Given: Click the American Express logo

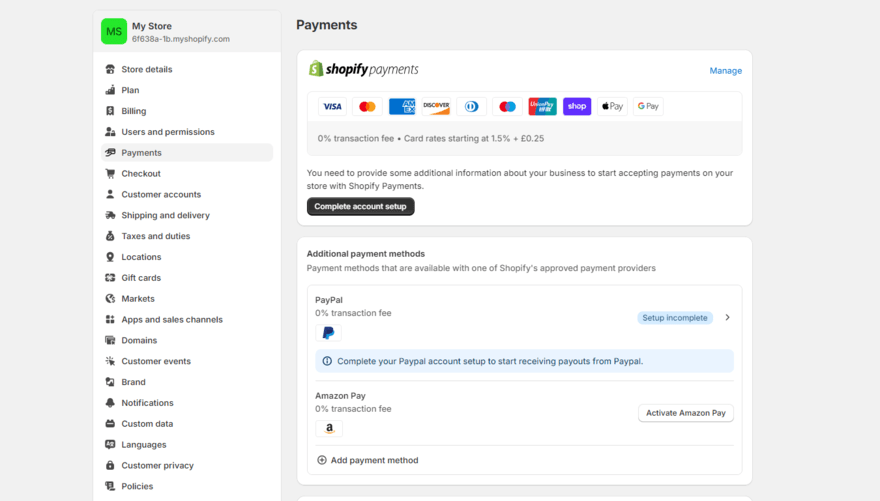Looking at the screenshot, I should pyautogui.click(x=402, y=106).
